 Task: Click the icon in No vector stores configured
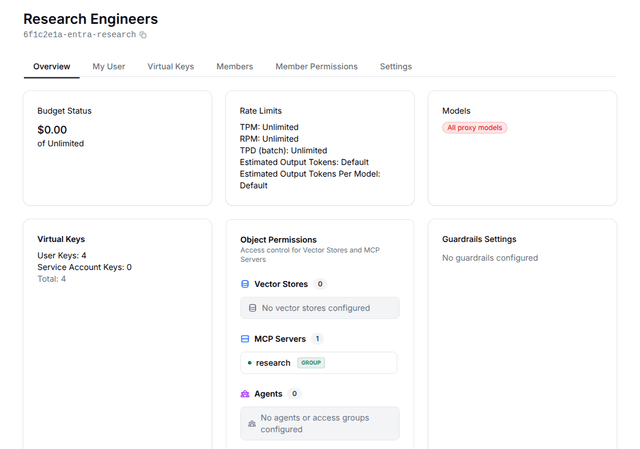[253, 308]
